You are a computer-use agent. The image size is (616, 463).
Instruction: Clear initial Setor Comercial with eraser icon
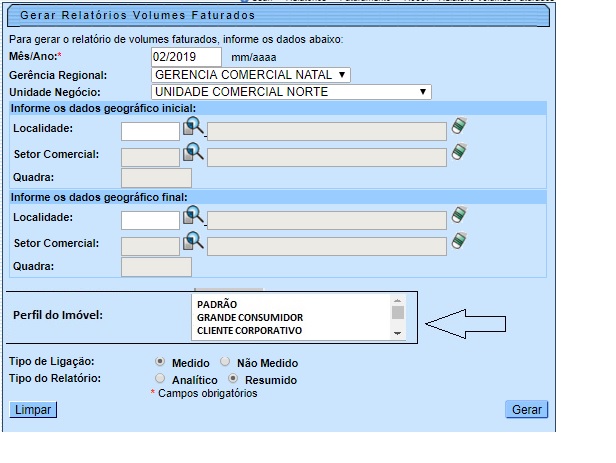coord(459,151)
